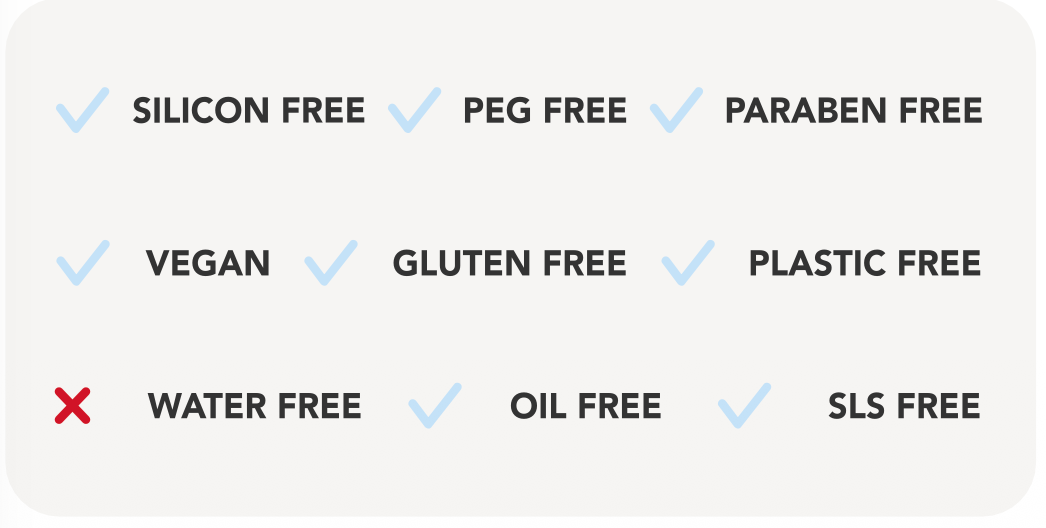Select the OIL FREE text
The width and height of the screenshot is (1046, 528).
(585, 406)
